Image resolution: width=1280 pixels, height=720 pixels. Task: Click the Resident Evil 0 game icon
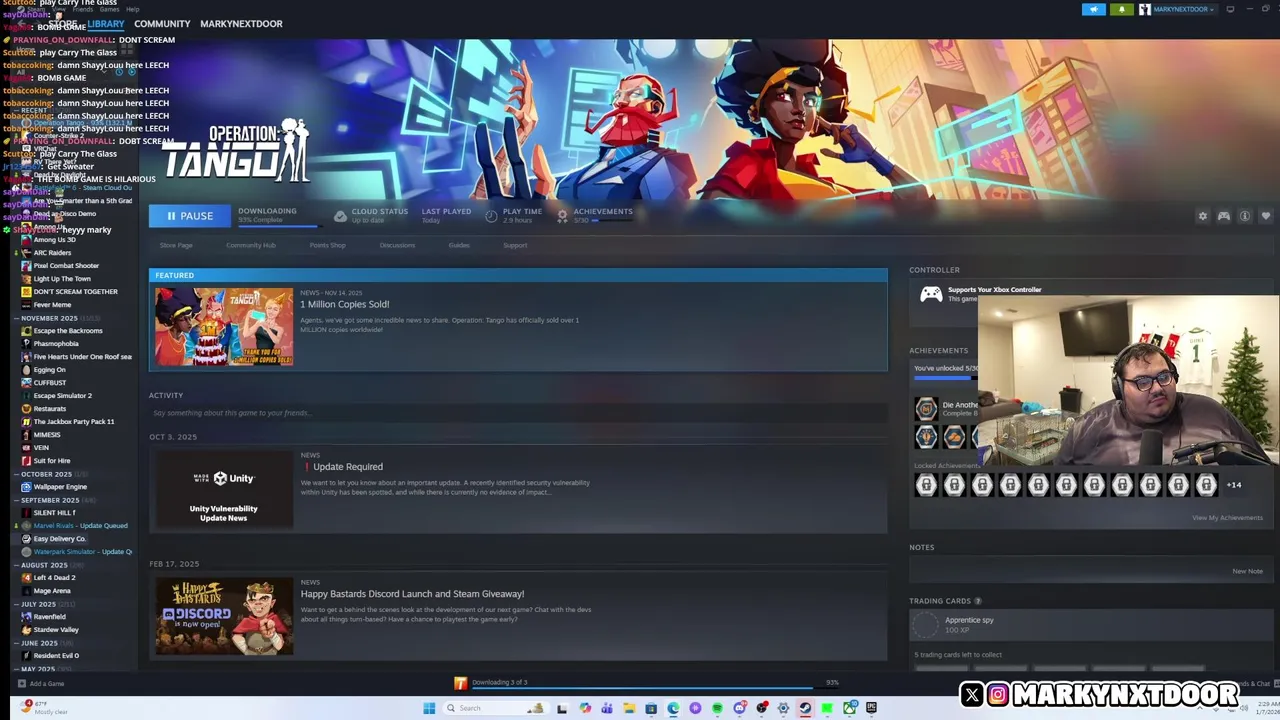coord(26,656)
